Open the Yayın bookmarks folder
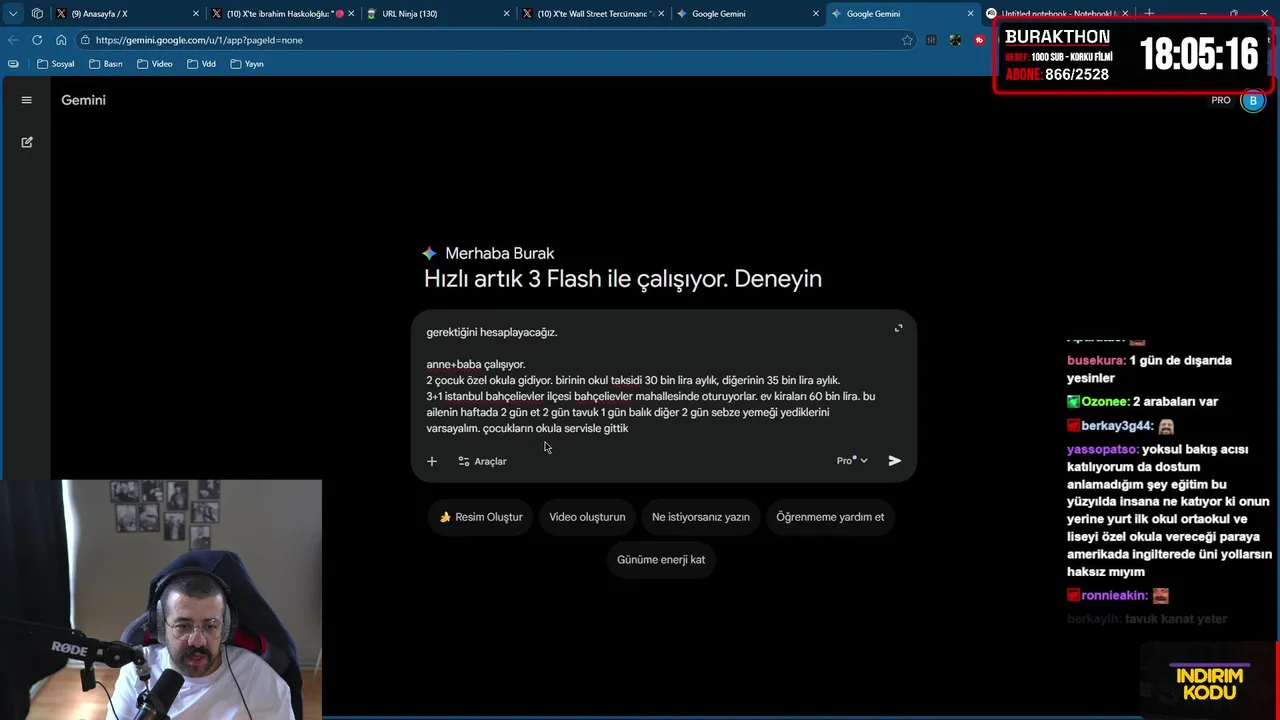 point(247,64)
